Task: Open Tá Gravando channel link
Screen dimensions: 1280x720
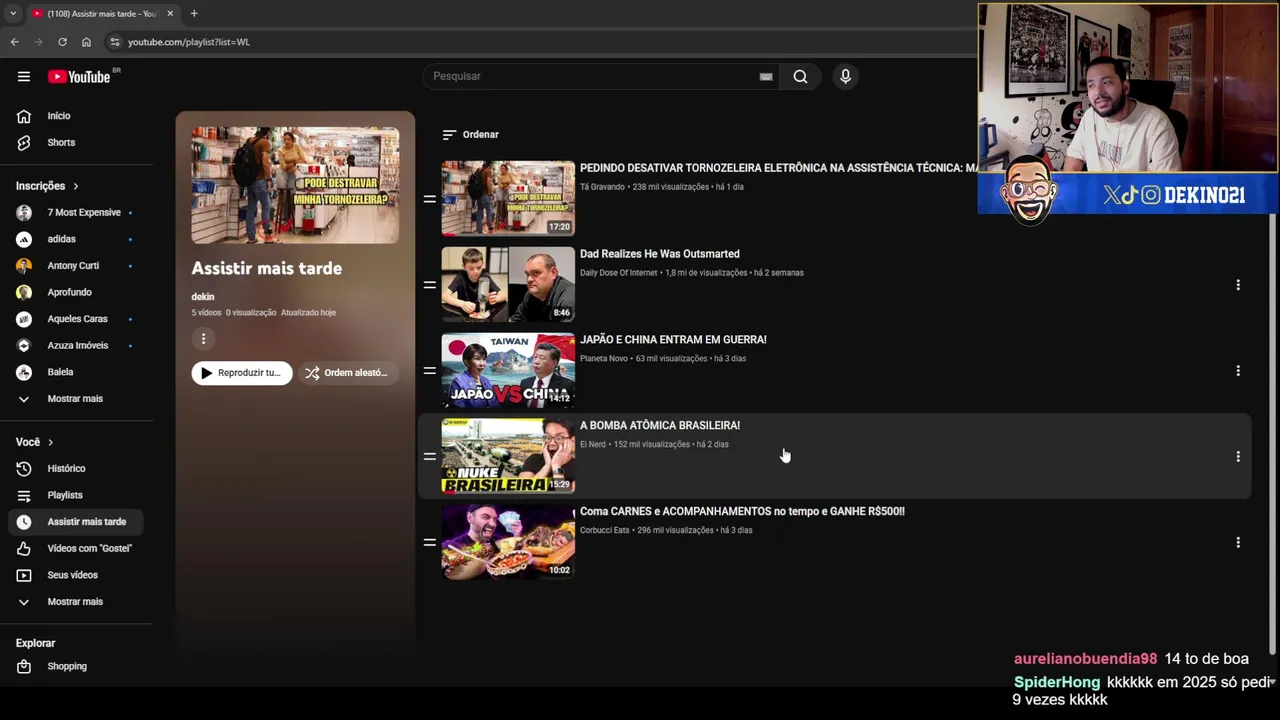Action: [602, 187]
